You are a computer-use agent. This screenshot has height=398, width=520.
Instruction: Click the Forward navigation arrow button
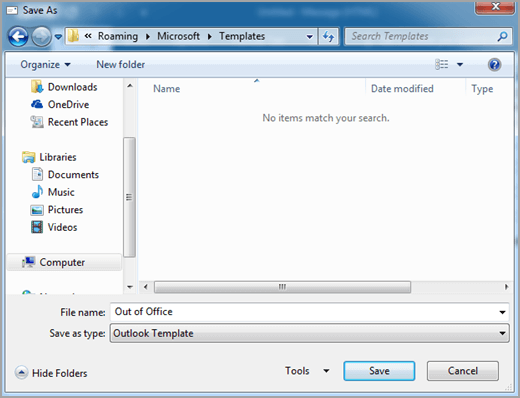coord(41,36)
